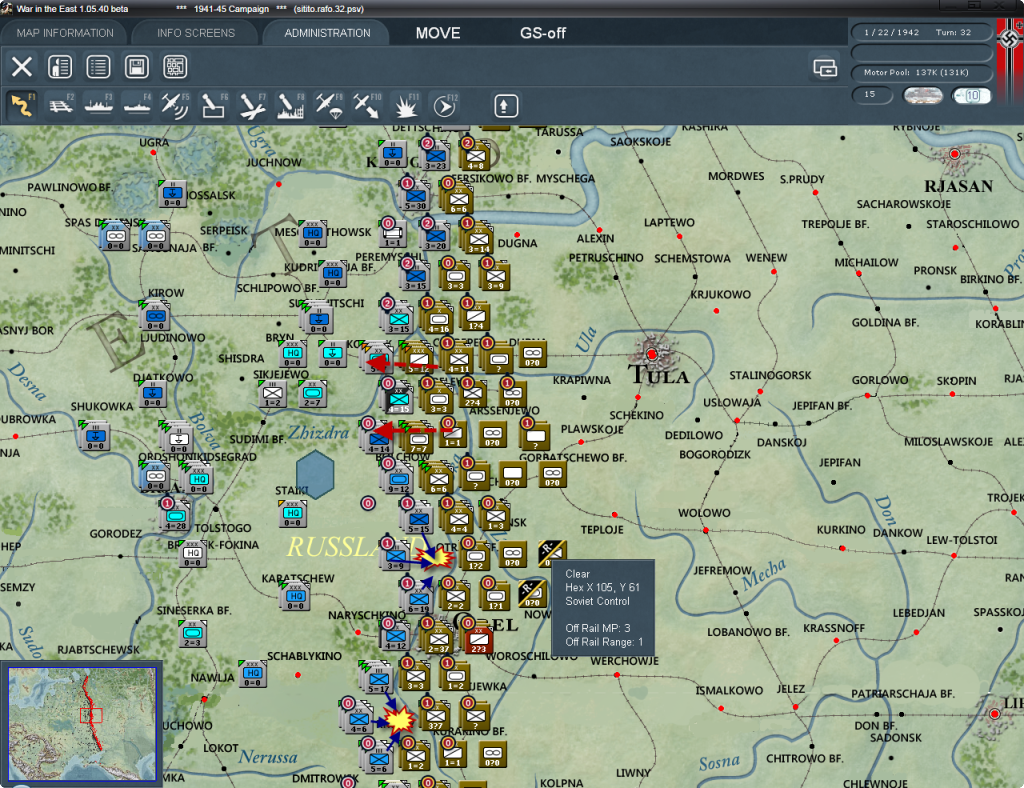This screenshot has width=1024, height=788.
Task: Select the F2 Rail movement mode icon
Action: [x=61, y=105]
